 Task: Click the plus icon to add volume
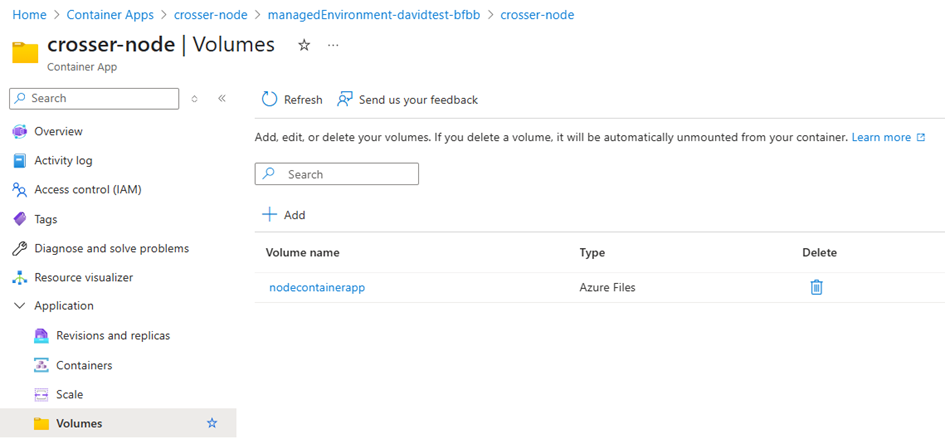[269, 214]
